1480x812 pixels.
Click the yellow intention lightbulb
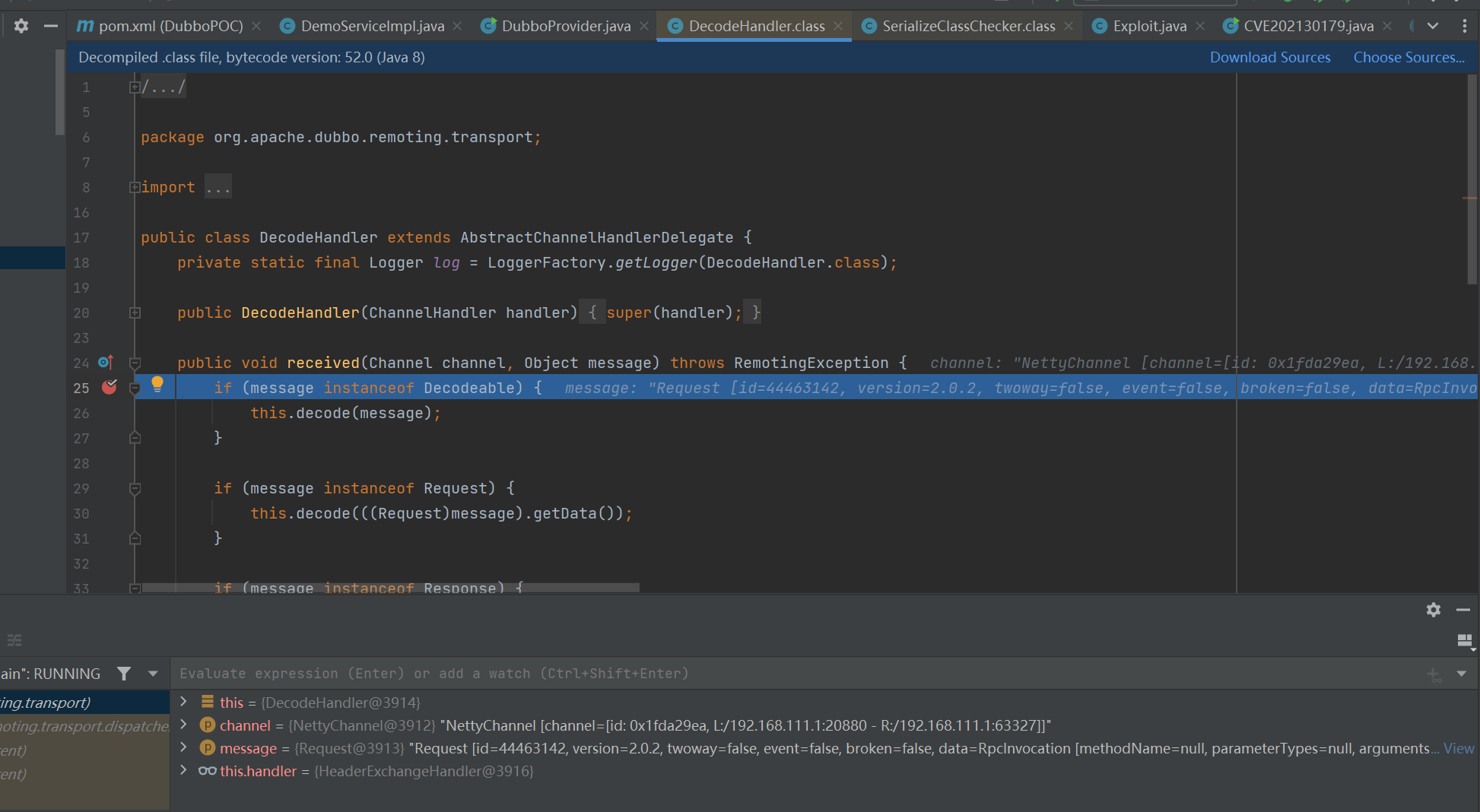pyautogui.click(x=157, y=385)
